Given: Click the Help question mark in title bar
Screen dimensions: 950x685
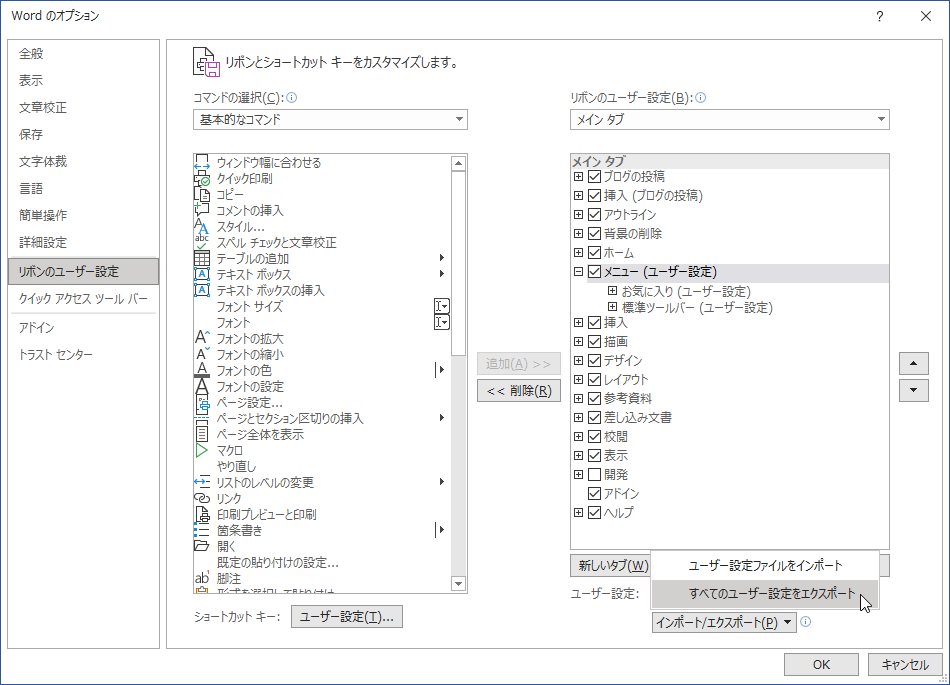Looking at the screenshot, I should click(880, 16).
